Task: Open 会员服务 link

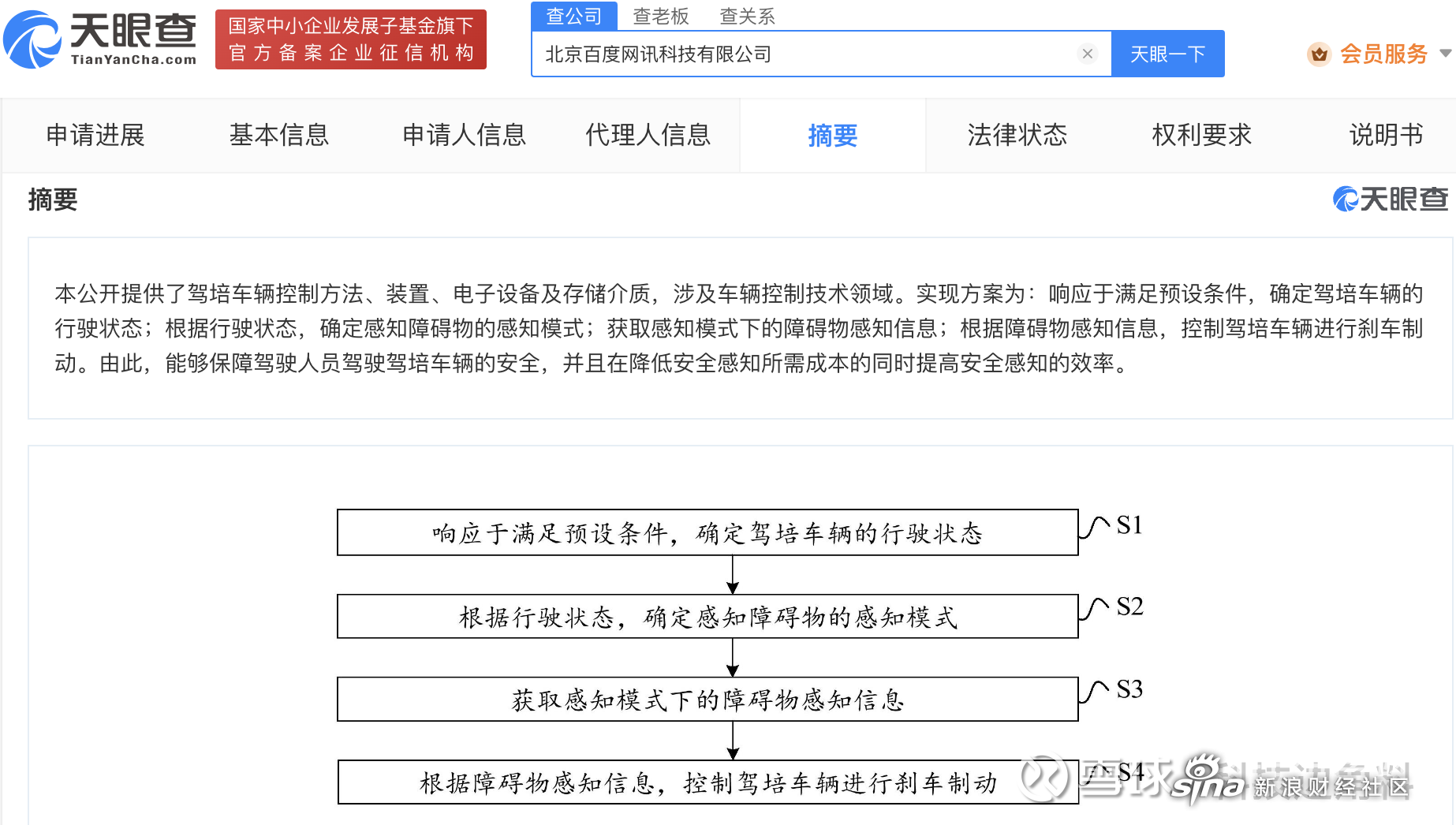Action: 1383,54
